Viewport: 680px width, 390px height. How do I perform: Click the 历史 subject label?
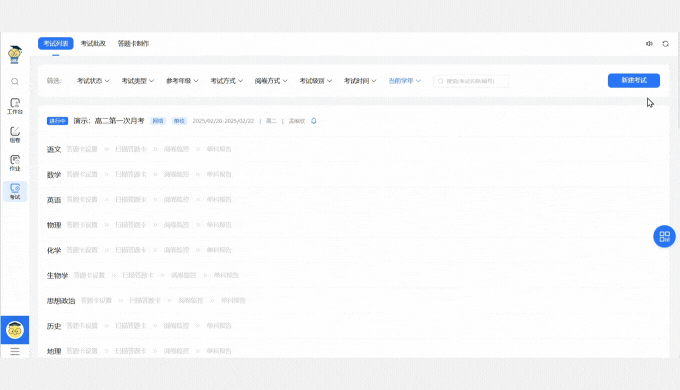point(54,326)
